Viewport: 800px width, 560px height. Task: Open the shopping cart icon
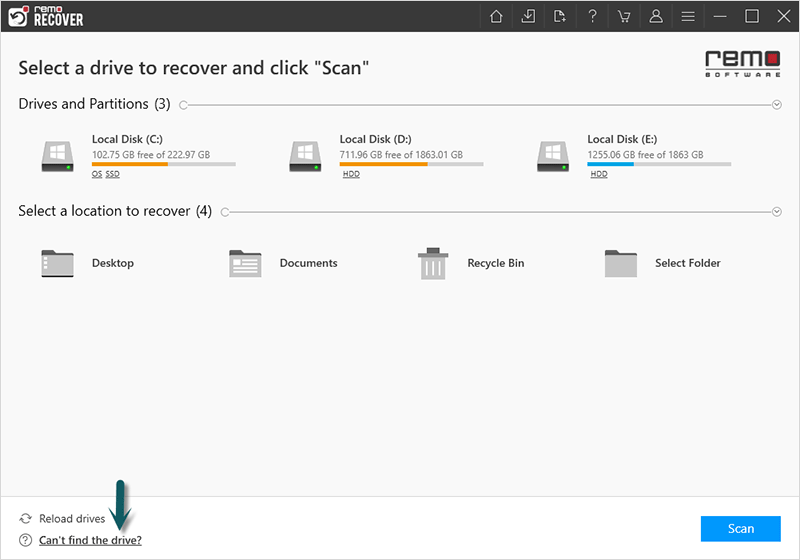click(623, 16)
